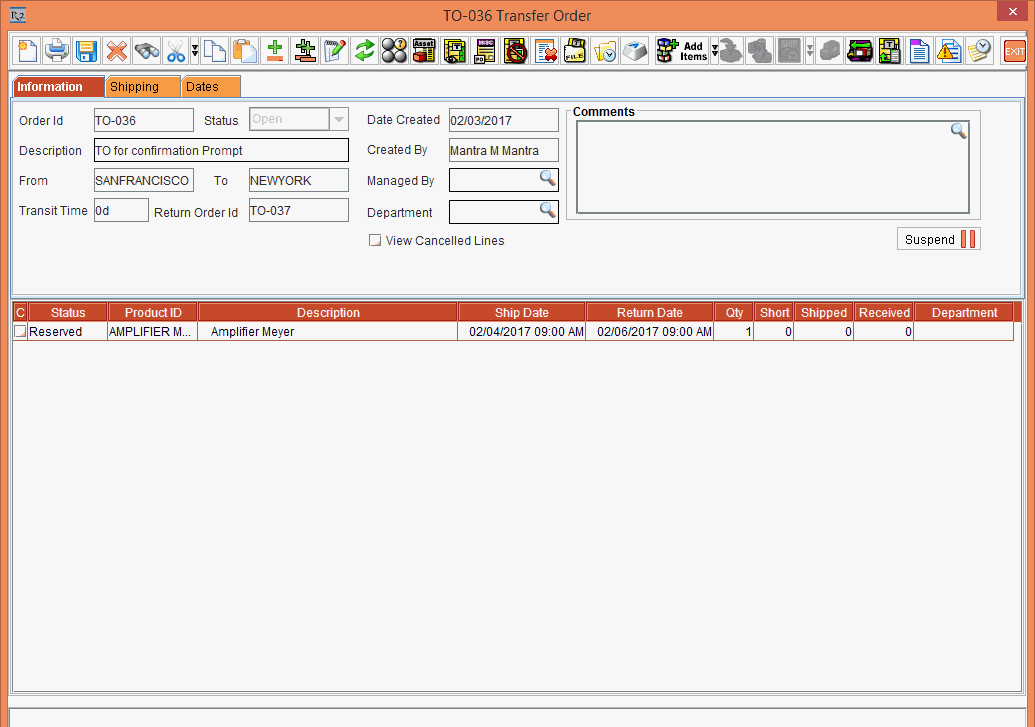Tick the checkbox on the Reserved line row
This screenshot has height=727, width=1035.
tap(20, 332)
